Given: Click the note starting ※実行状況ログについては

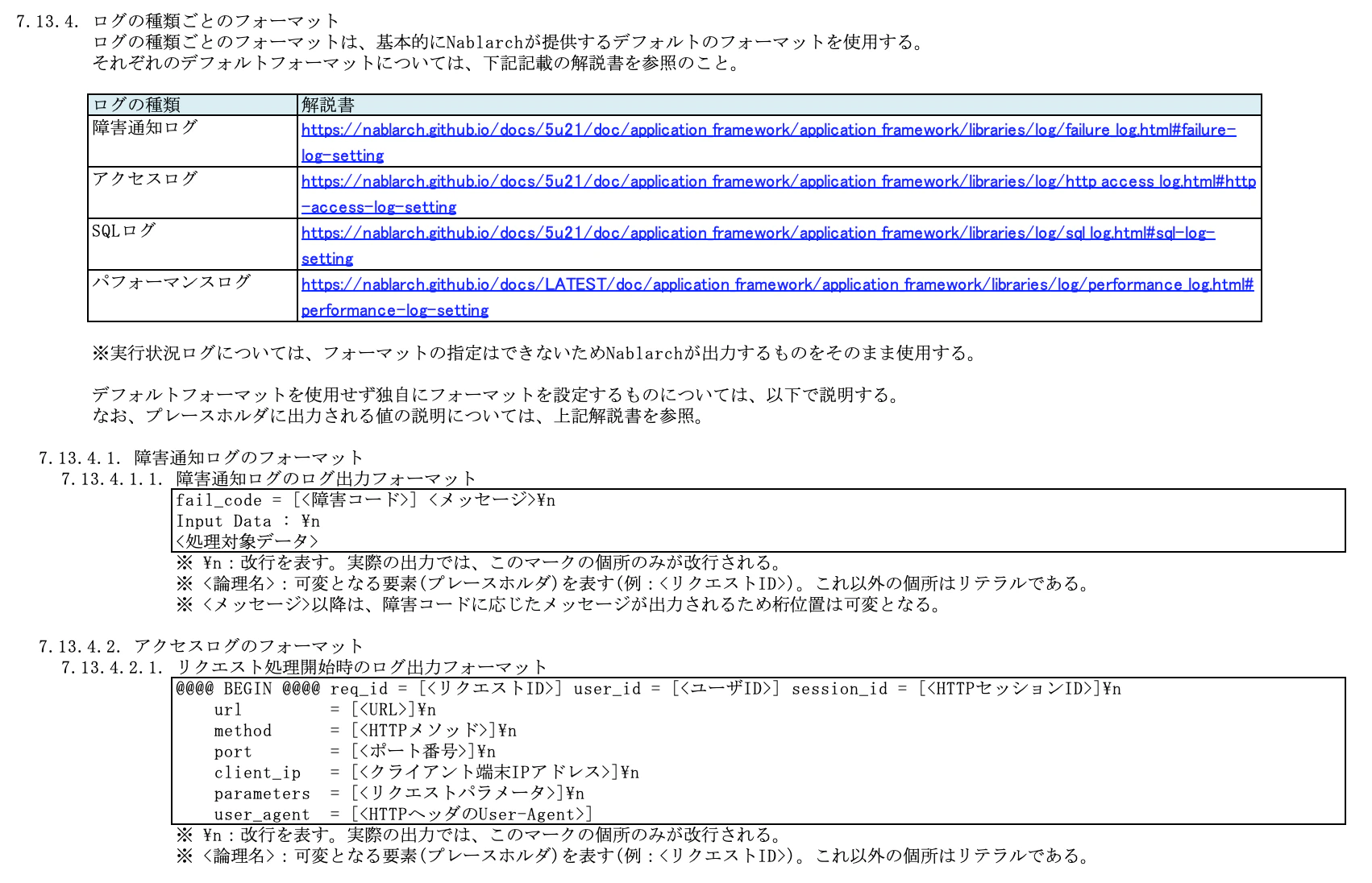Looking at the screenshot, I should [x=535, y=353].
